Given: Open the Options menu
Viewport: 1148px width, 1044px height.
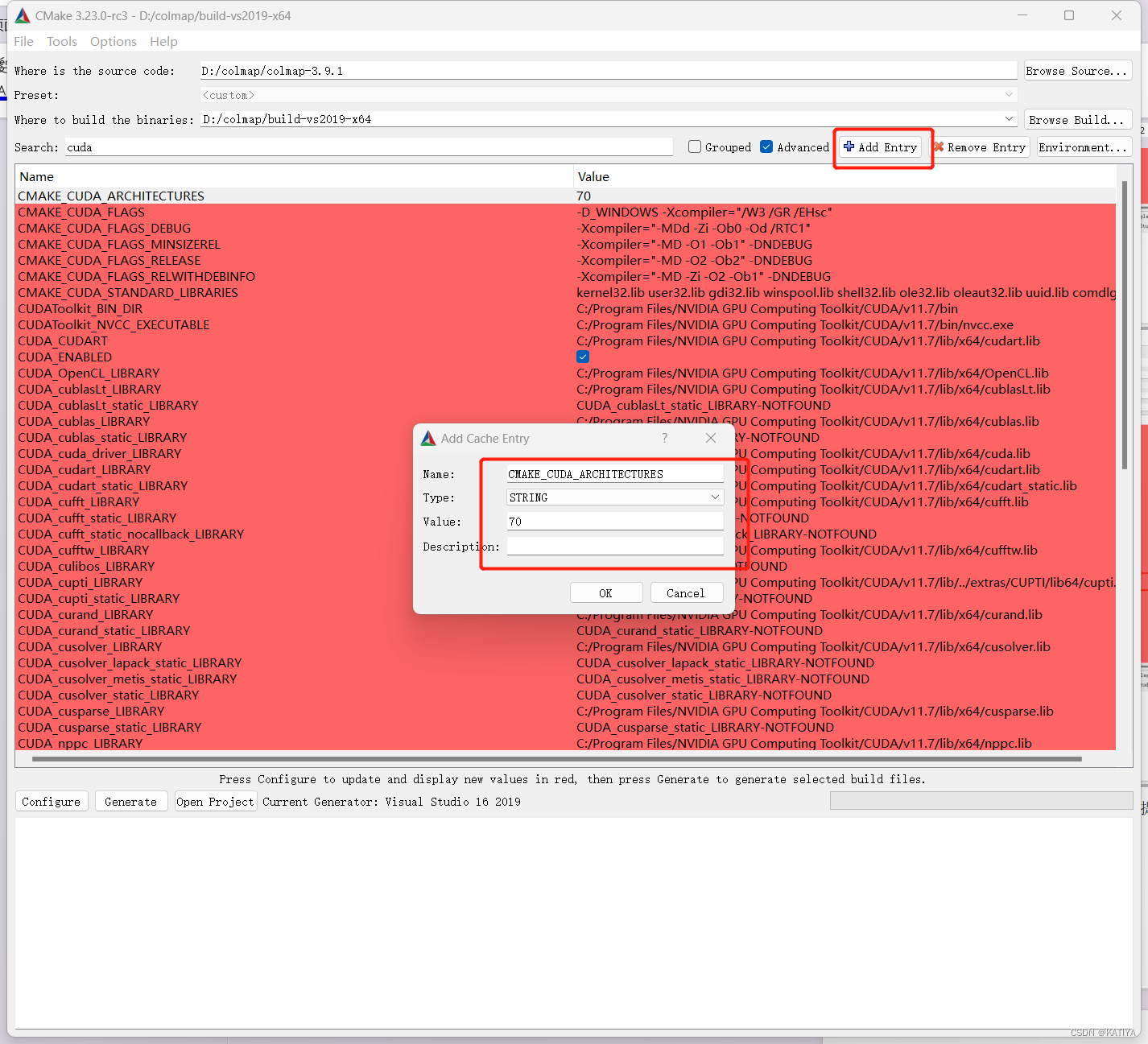Looking at the screenshot, I should (113, 41).
